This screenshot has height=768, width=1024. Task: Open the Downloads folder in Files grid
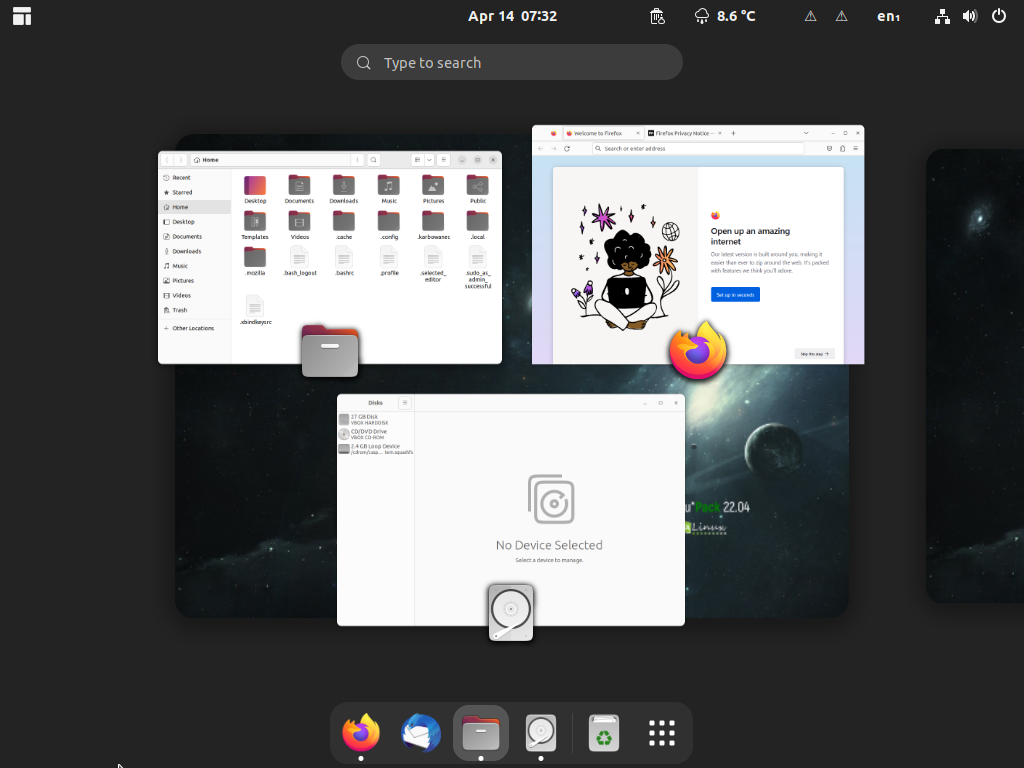point(344,189)
